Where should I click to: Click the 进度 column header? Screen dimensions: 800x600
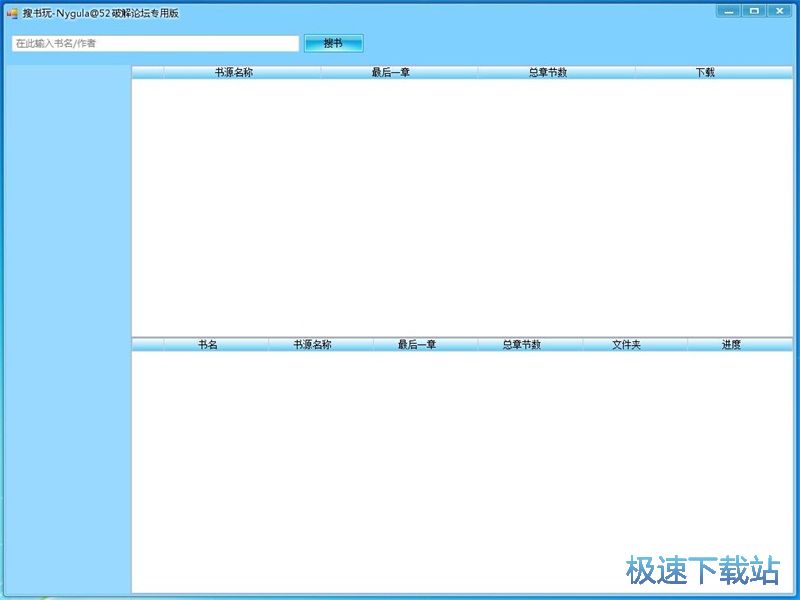pyautogui.click(x=740, y=345)
